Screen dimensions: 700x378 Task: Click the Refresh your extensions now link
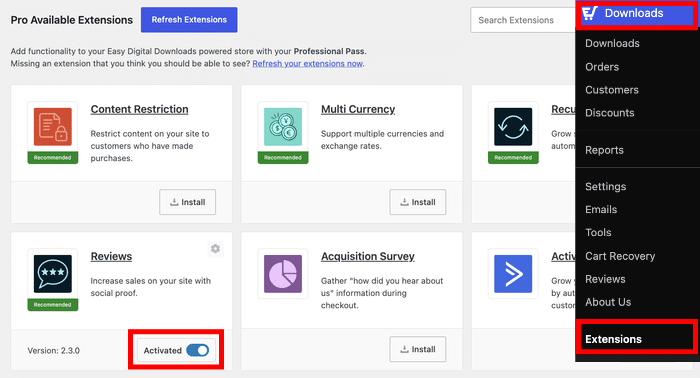308,63
